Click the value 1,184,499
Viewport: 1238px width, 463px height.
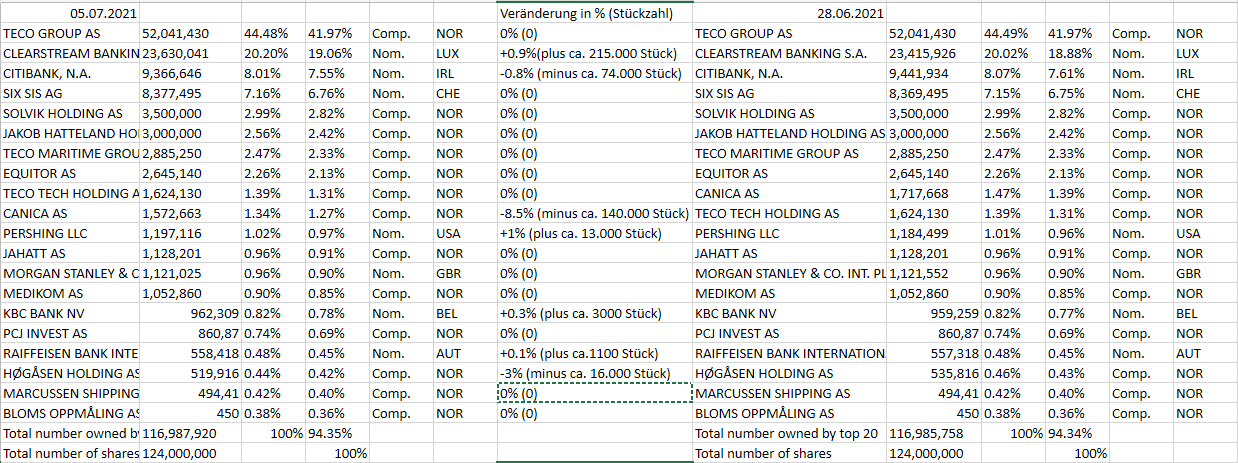933,233
